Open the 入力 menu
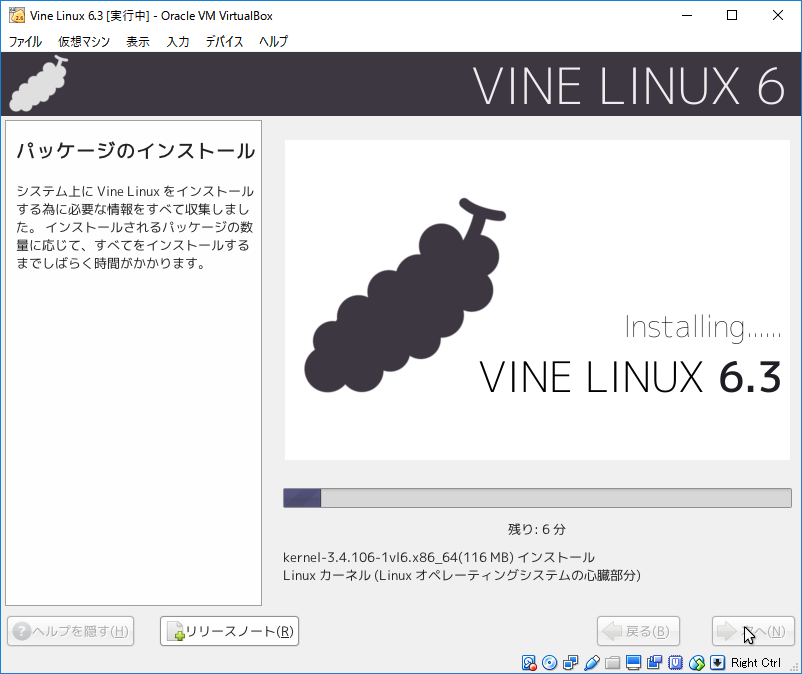Screen dimensions: 802x674 point(177,41)
